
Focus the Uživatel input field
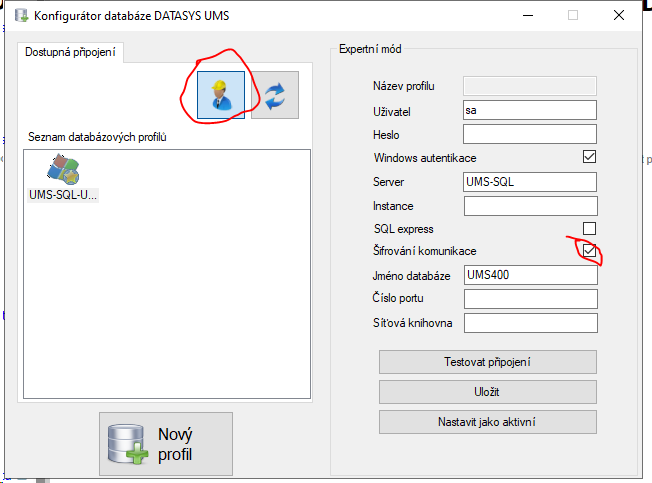pyautogui.click(x=530, y=110)
